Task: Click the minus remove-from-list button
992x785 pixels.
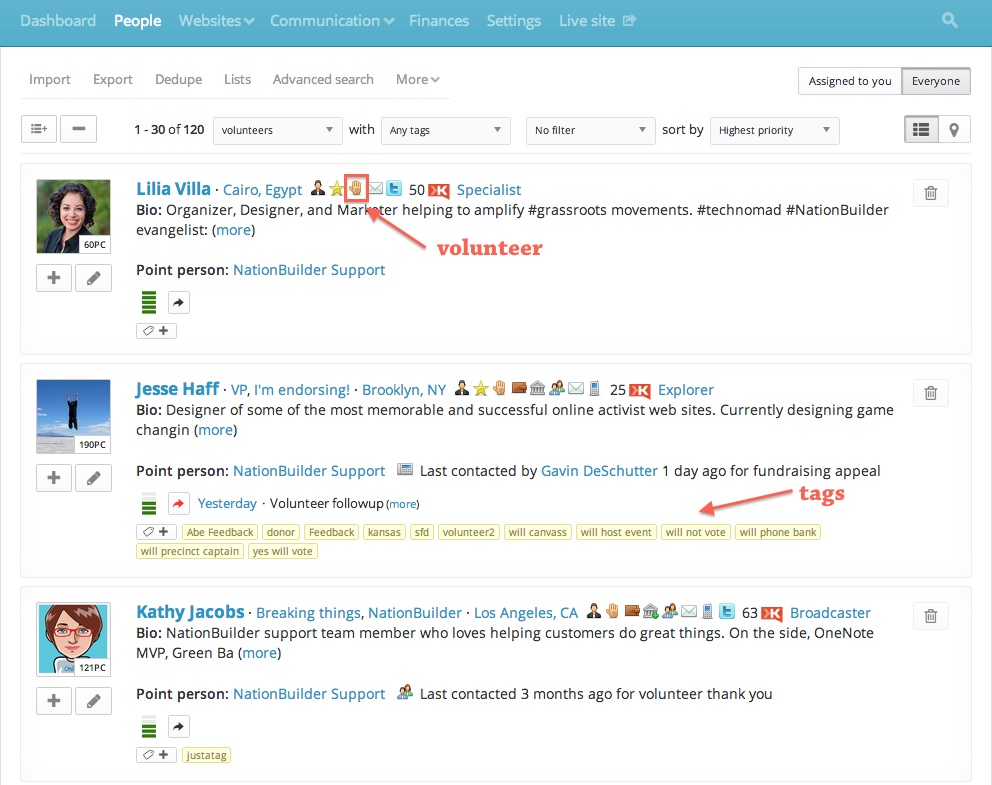Action: pos(78,129)
